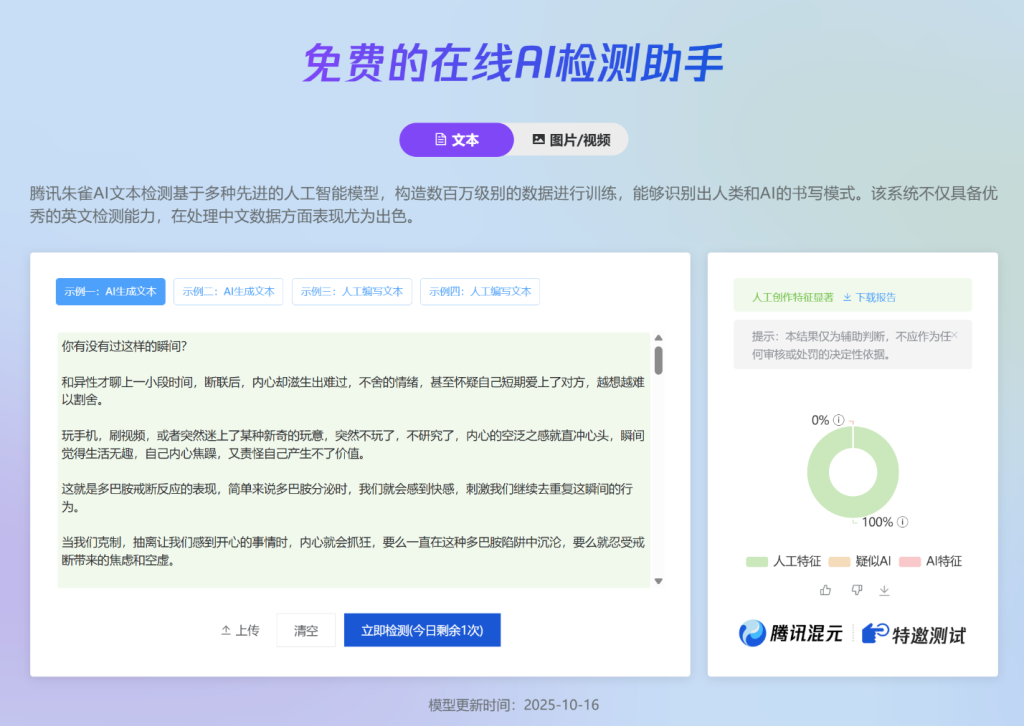
Task: Click the upload arrow icon beside 上传
Action: [225, 629]
